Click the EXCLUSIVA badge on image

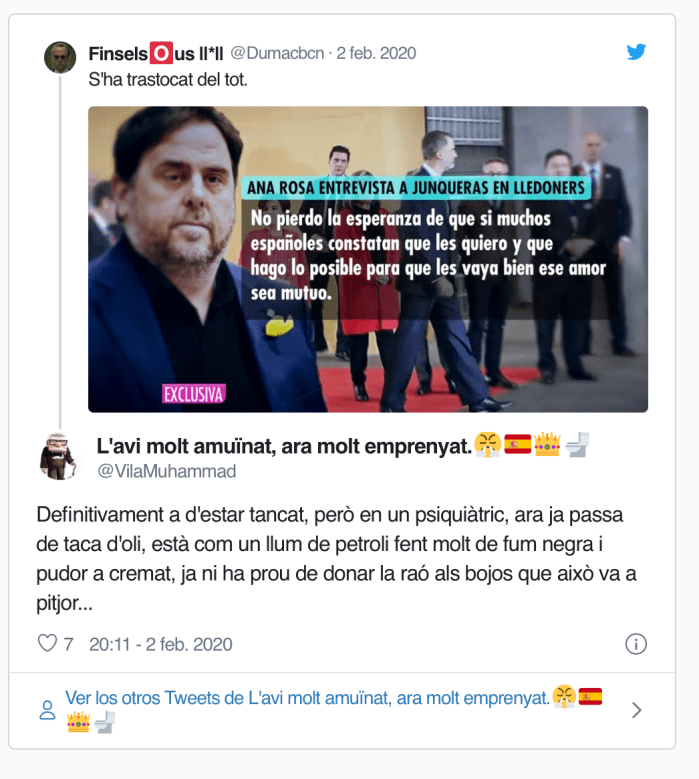click(x=194, y=394)
